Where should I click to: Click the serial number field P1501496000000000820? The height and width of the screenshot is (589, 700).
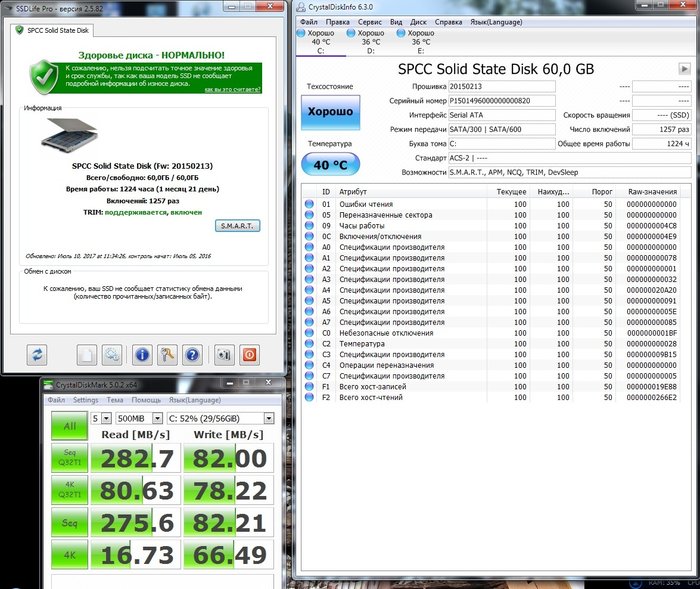click(x=502, y=100)
